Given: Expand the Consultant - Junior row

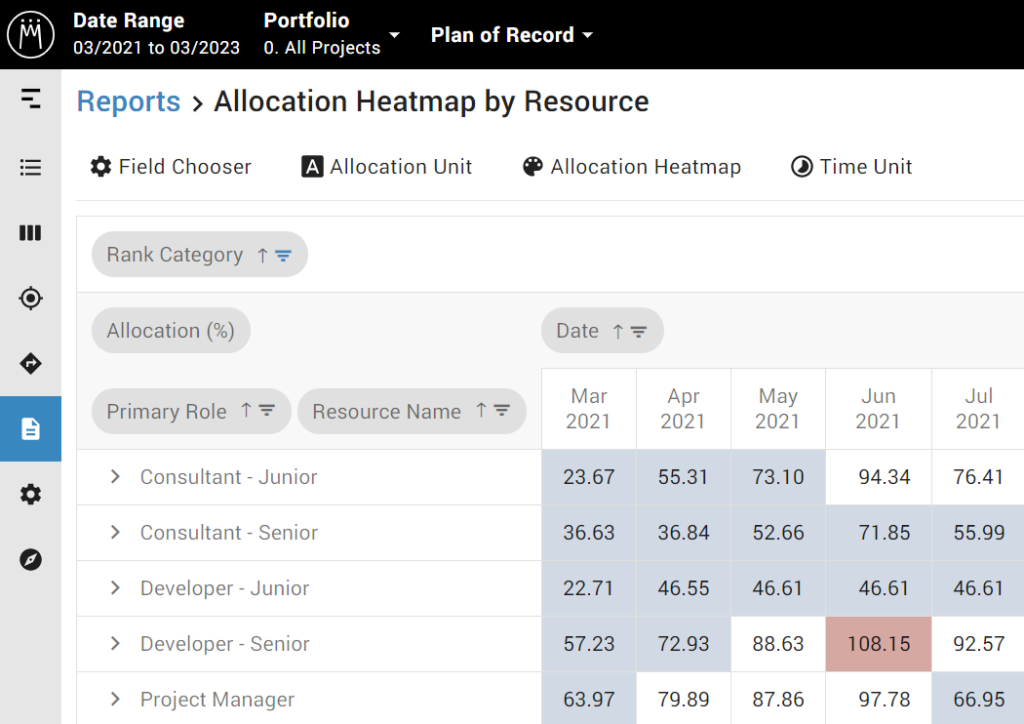Looking at the screenshot, I should coord(116,477).
